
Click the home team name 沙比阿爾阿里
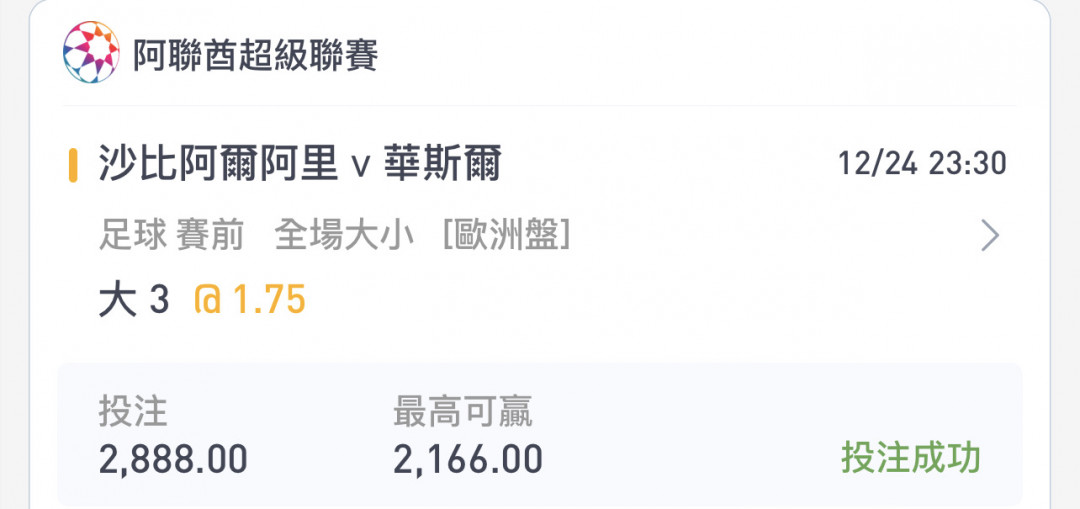pyautogui.click(x=218, y=164)
